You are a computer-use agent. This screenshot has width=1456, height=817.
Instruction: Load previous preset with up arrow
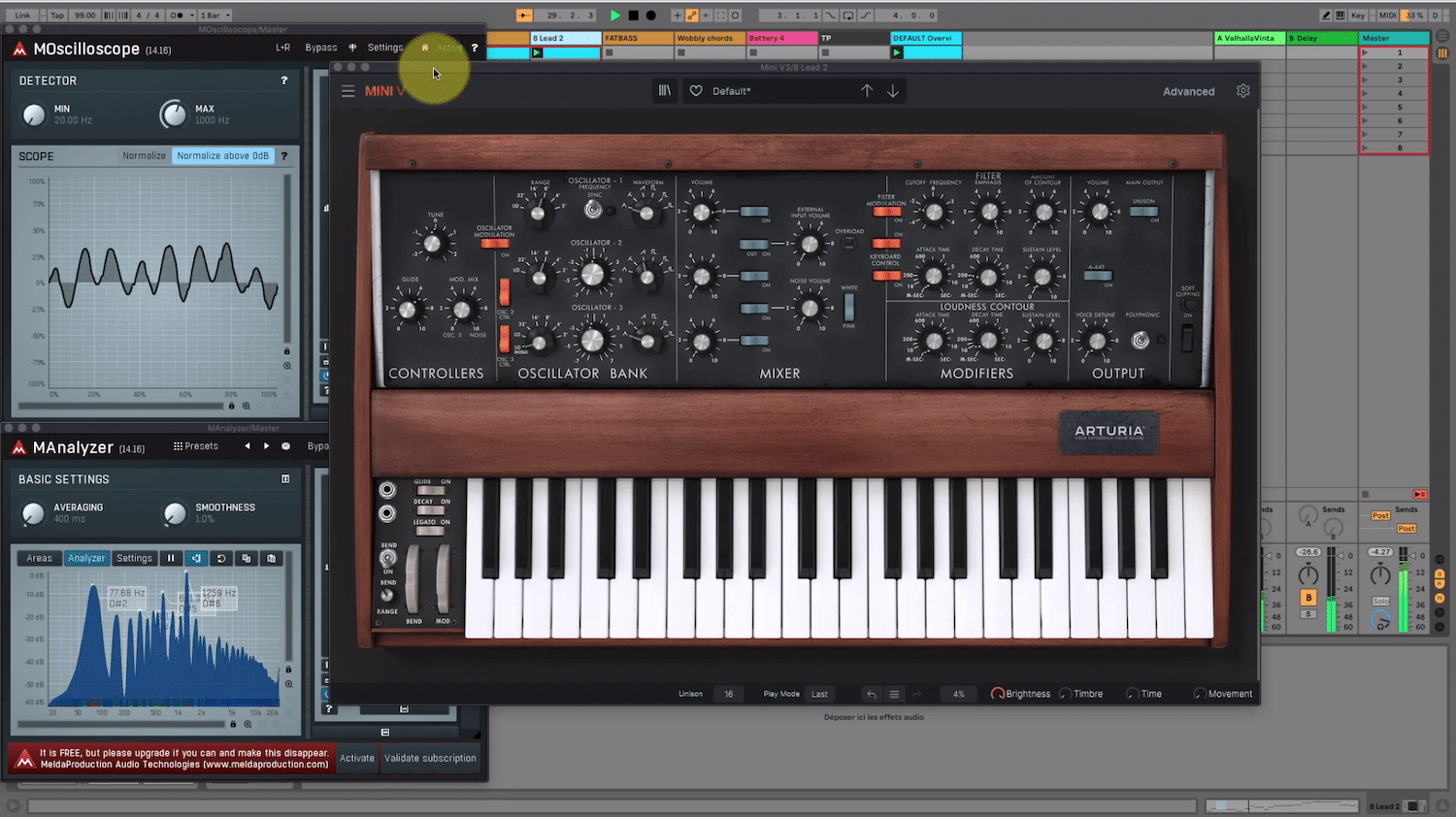point(867,90)
